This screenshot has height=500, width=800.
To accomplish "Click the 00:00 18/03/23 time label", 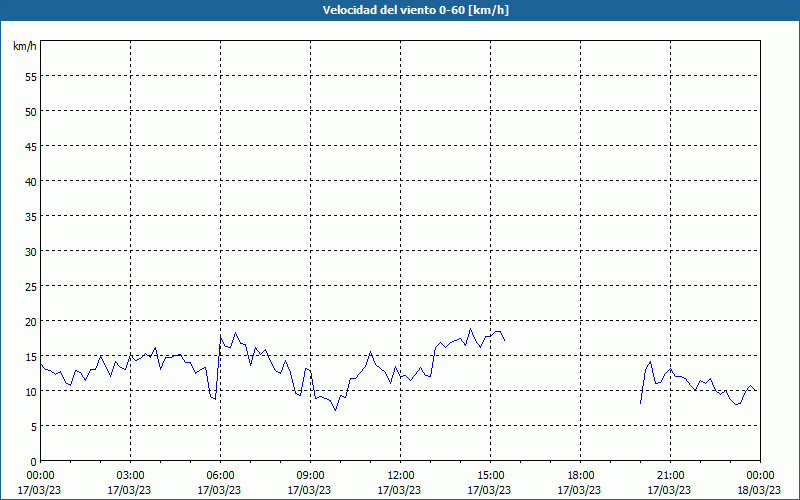I will click(x=760, y=483).
